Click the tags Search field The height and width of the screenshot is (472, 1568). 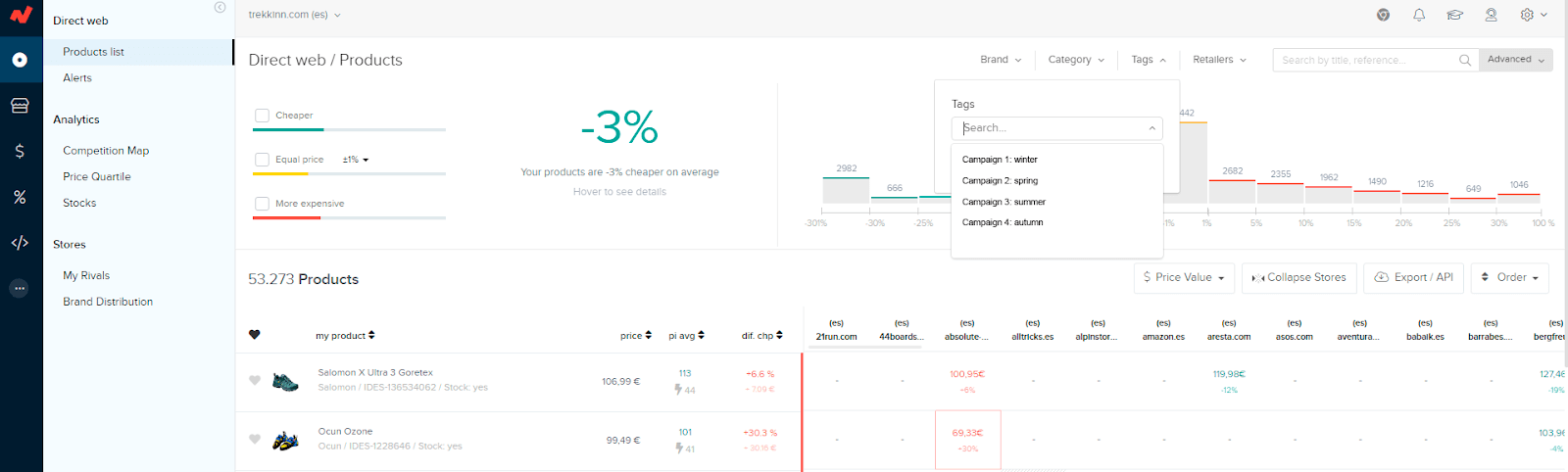tap(1056, 128)
